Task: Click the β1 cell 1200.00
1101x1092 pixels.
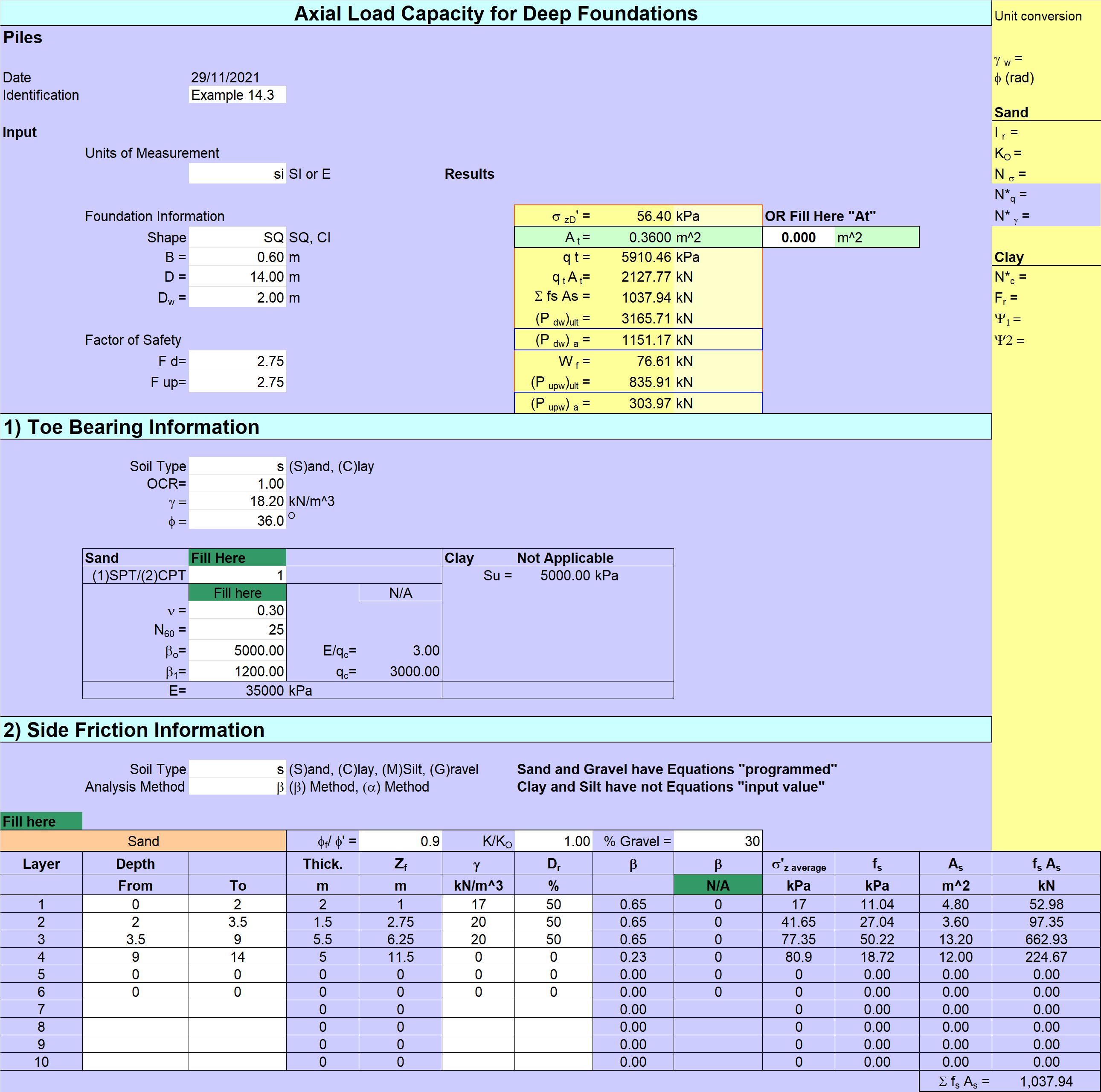Action: coord(237,671)
